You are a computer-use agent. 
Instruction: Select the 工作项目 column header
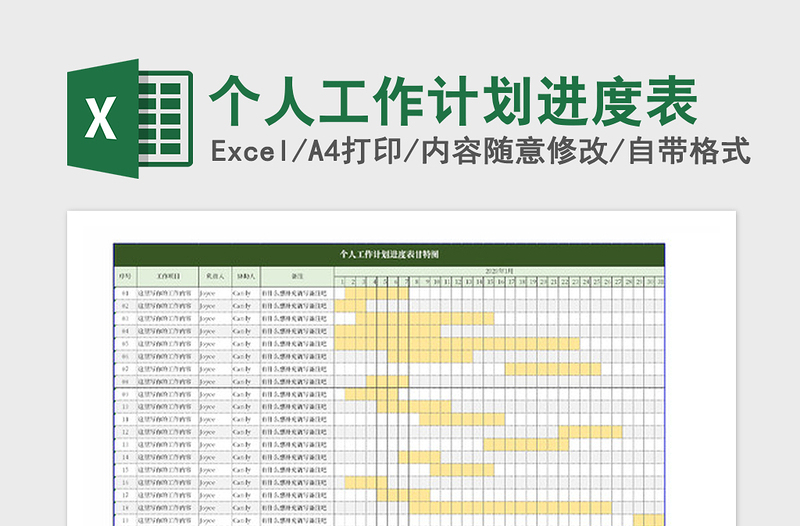(168, 276)
